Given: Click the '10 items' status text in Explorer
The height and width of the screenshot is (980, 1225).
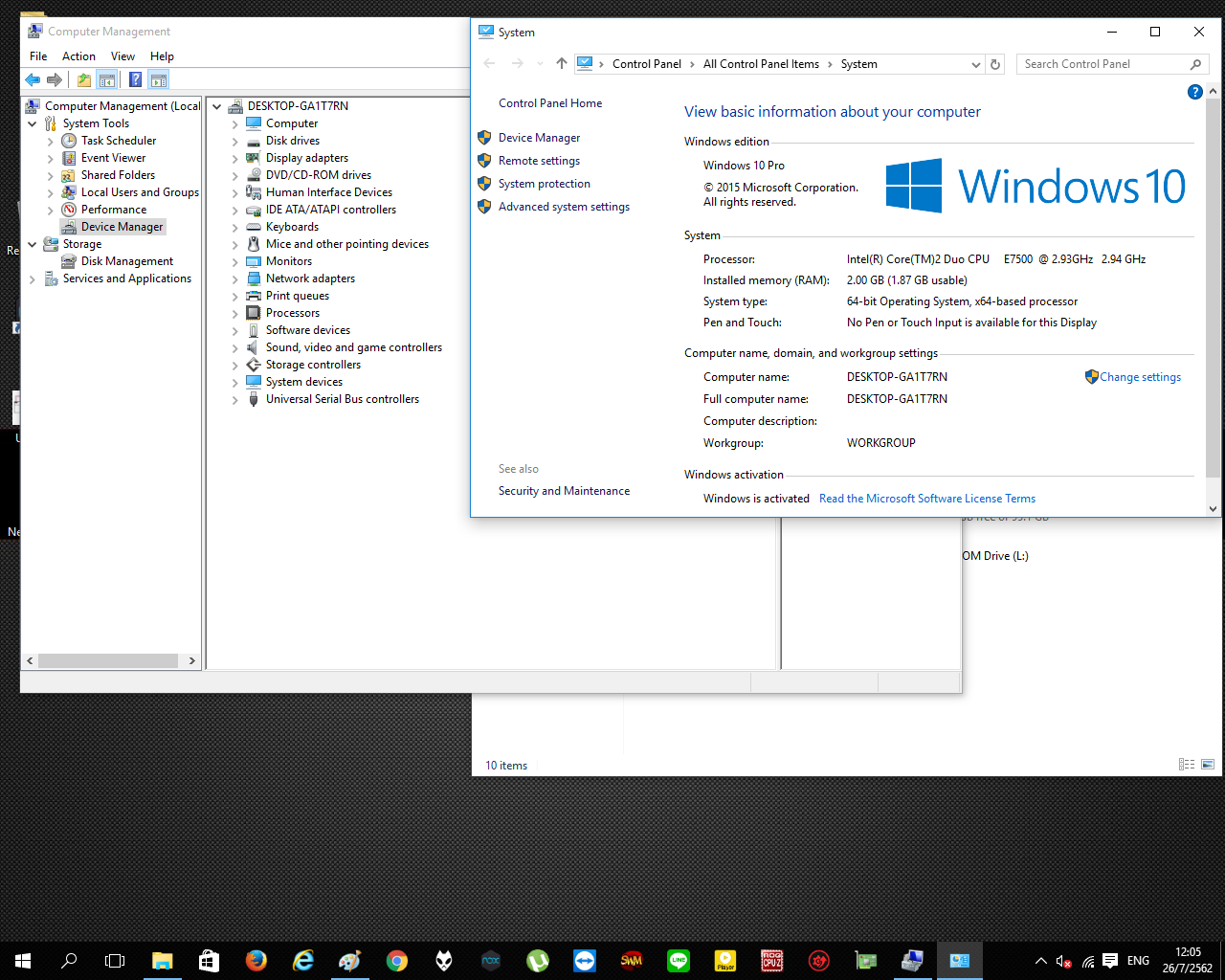Looking at the screenshot, I should coord(506,766).
